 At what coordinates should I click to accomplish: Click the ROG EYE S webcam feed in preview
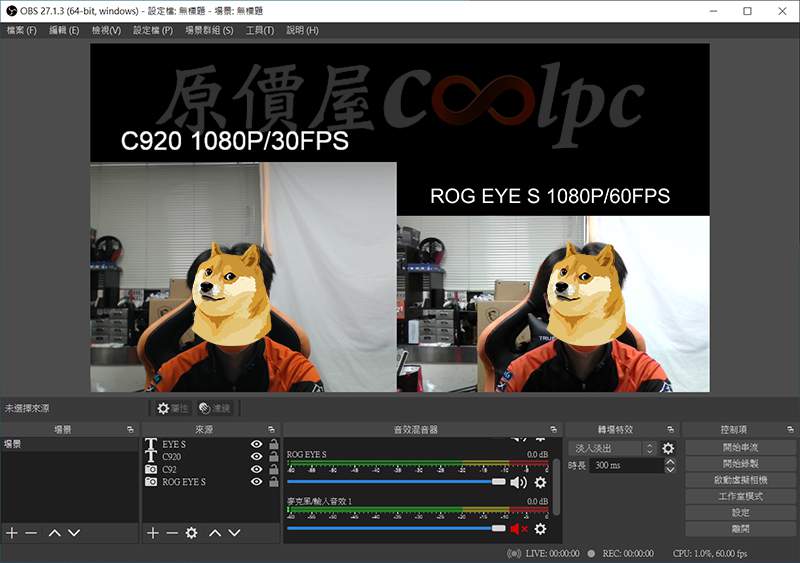[x=553, y=304]
